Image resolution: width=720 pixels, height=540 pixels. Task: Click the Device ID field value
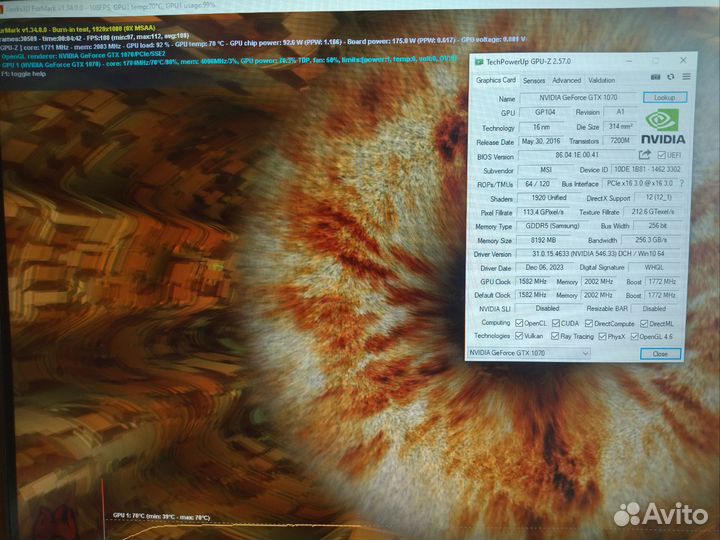647,169
